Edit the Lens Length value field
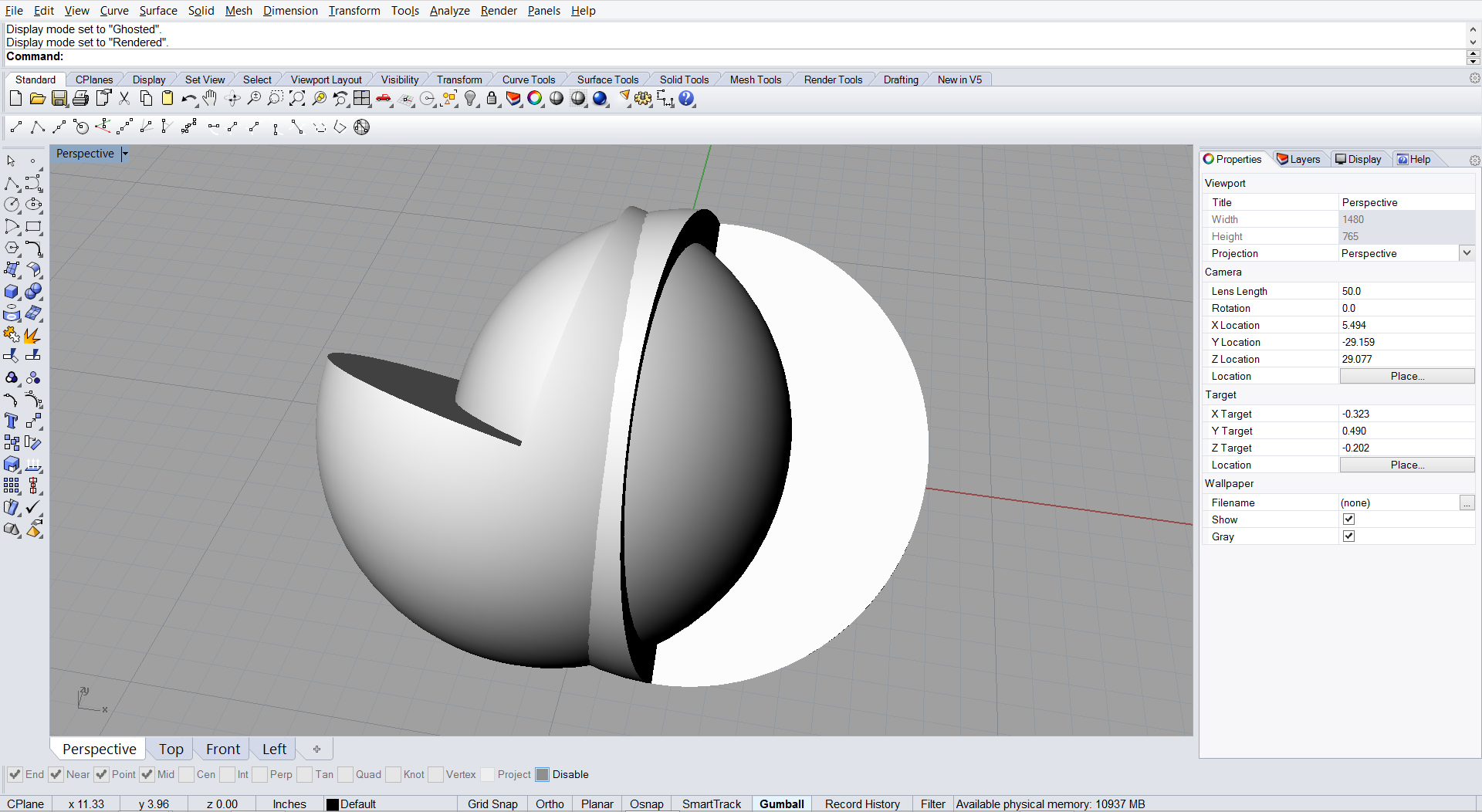This screenshot has height=812, width=1482. (1406, 291)
